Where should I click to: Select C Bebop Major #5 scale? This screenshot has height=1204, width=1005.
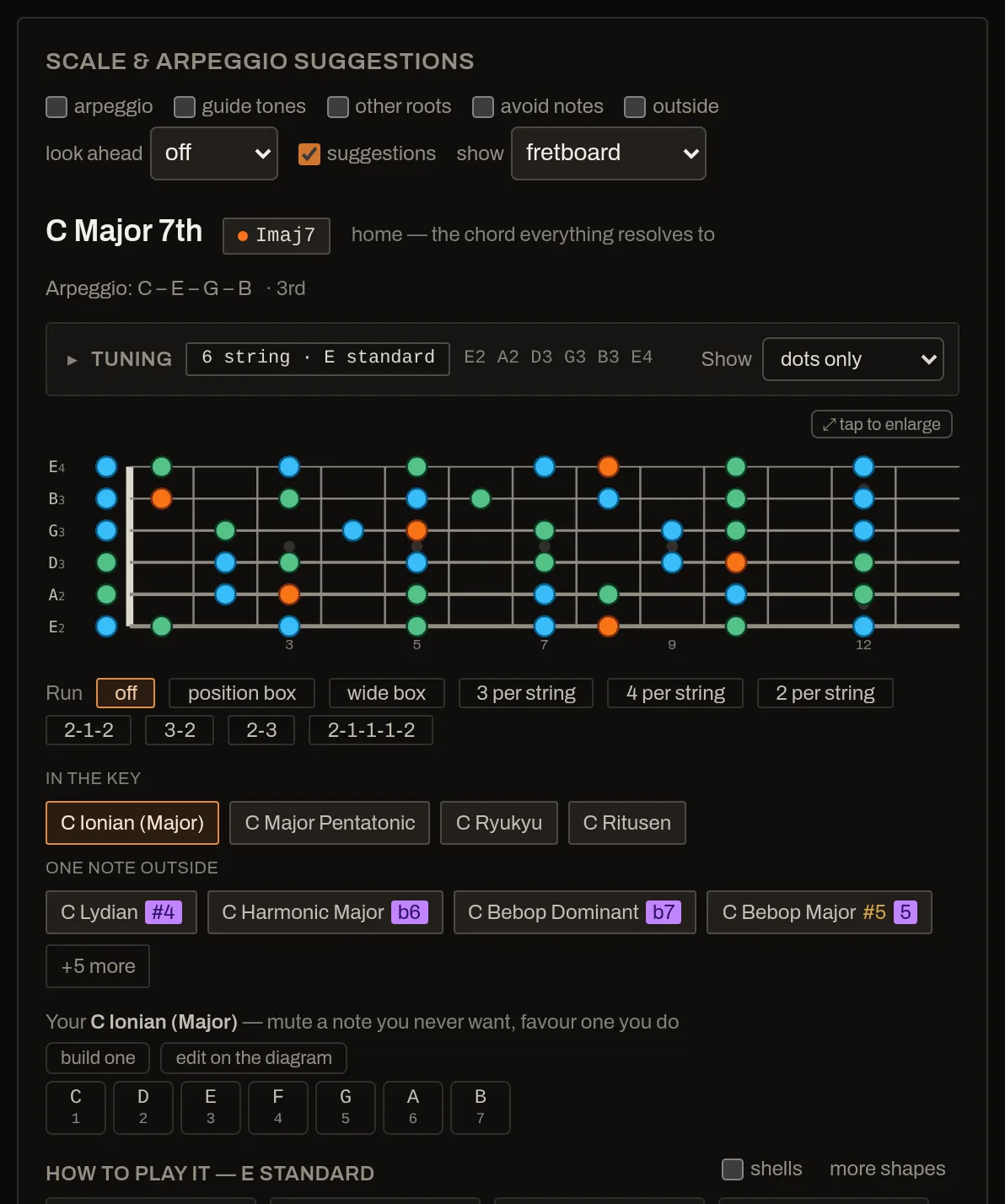(820, 912)
